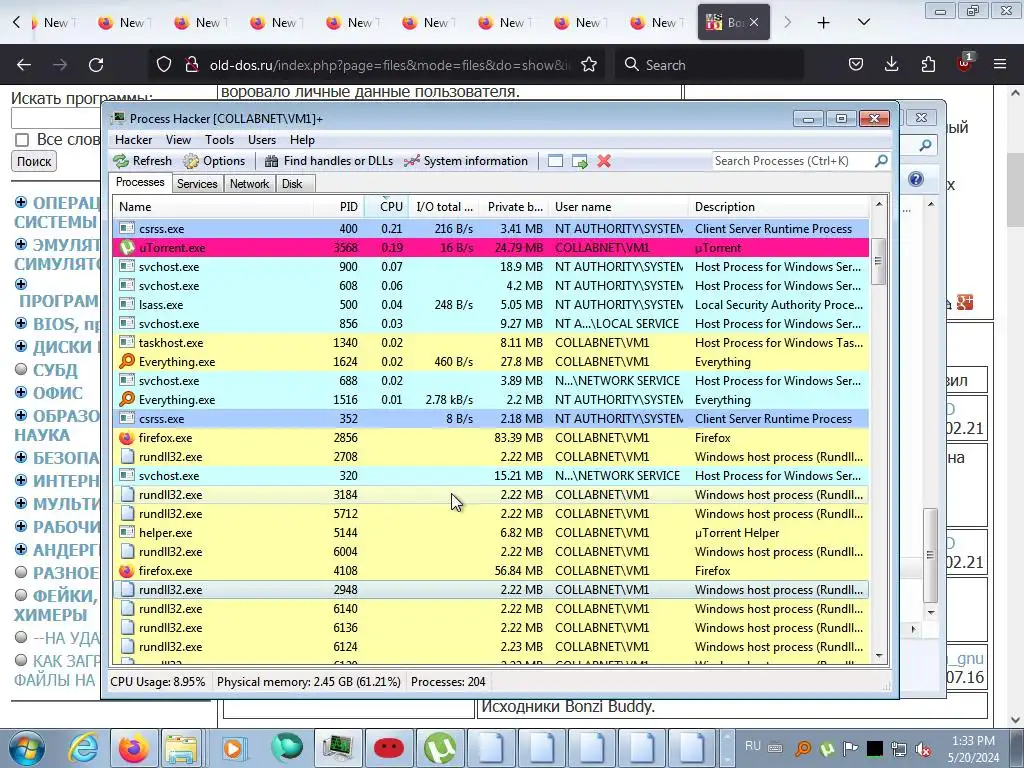The height and width of the screenshot is (768, 1024).
Task: Click the process list vertical scrollbar thumb
Action: pyautogui.click(x=878, y=261)
